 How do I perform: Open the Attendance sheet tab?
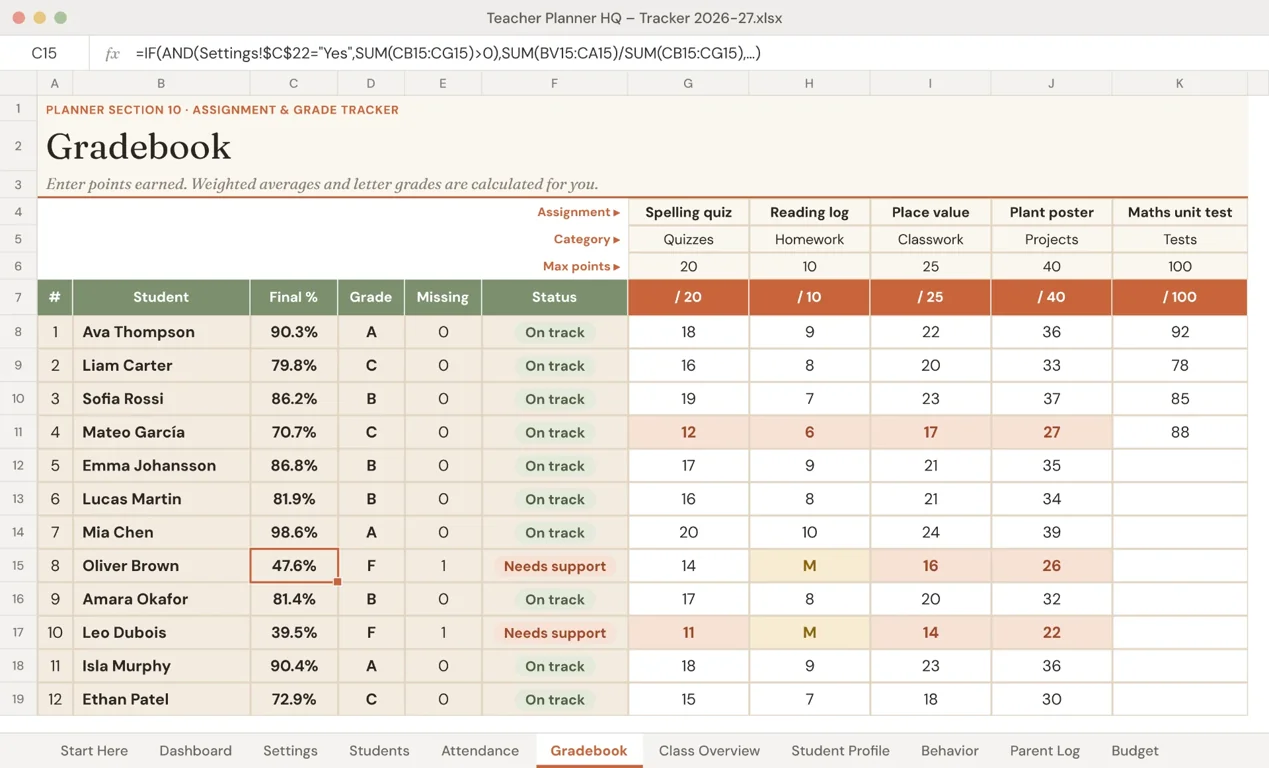[x=480, y=751]
